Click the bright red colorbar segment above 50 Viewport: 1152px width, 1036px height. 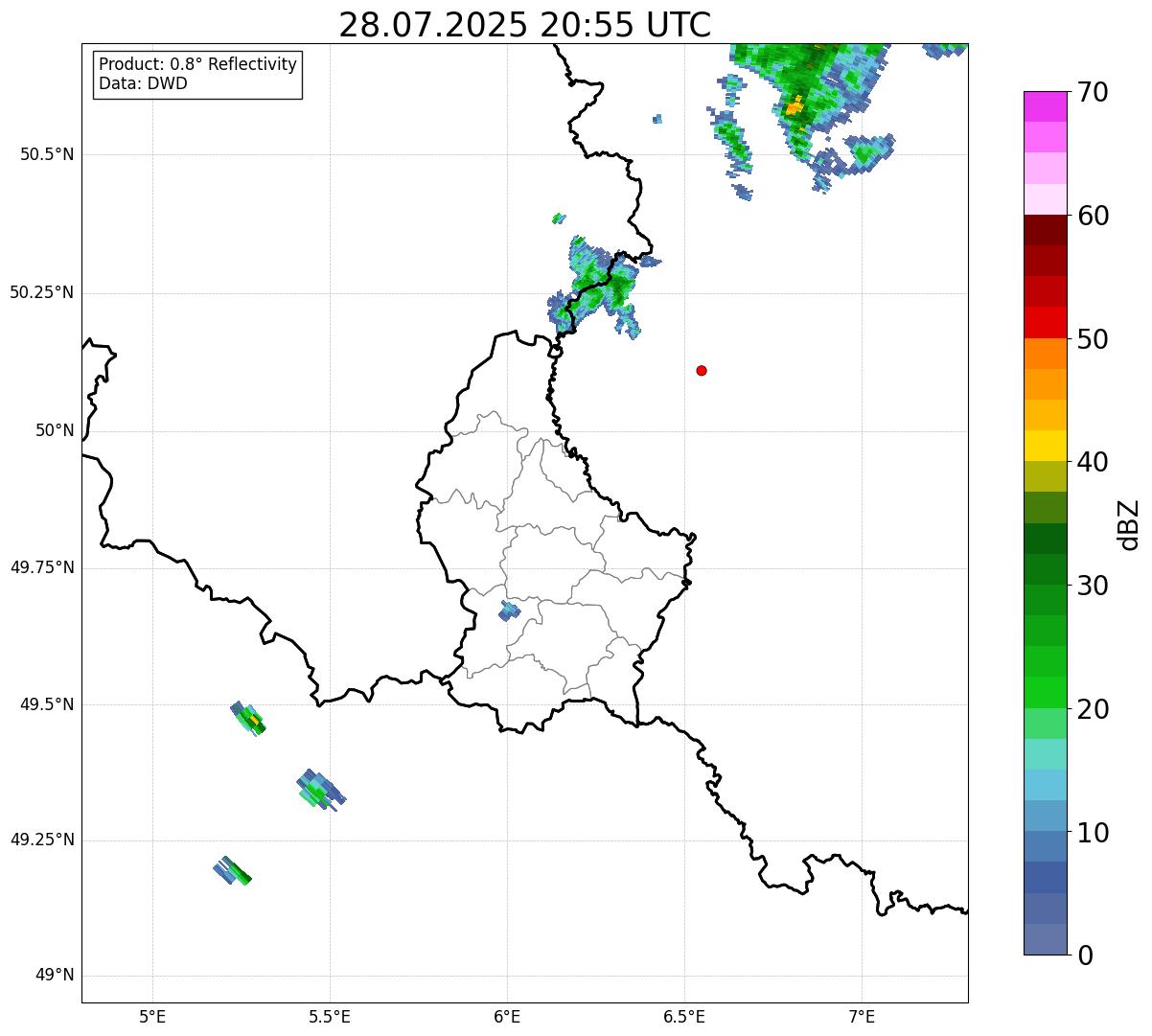(x=1045, y=322)
